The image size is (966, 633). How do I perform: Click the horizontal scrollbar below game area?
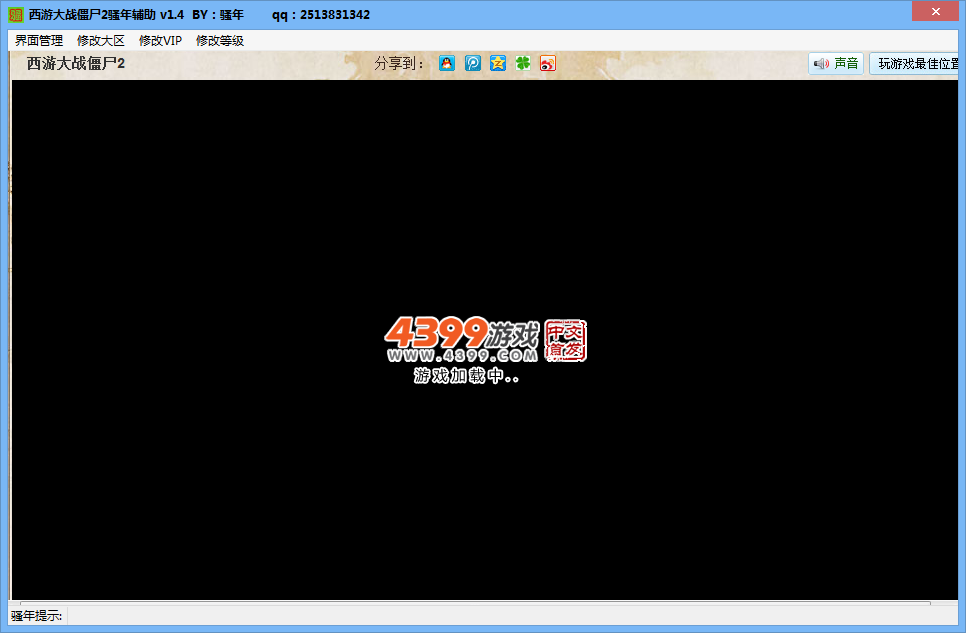(x=475, y=603)
